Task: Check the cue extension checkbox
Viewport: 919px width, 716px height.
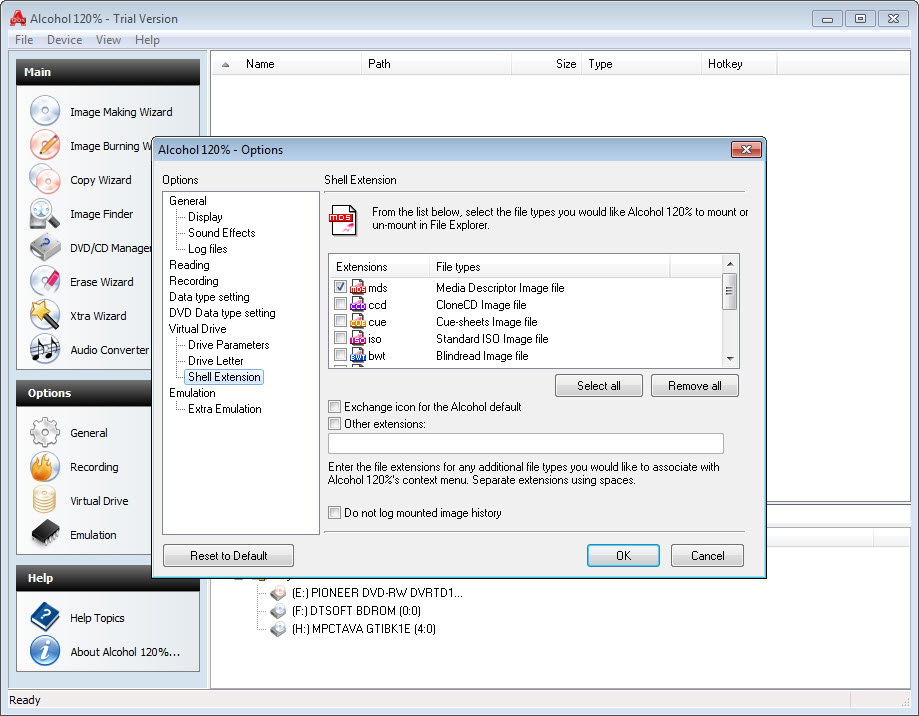Action: point(340,321)
